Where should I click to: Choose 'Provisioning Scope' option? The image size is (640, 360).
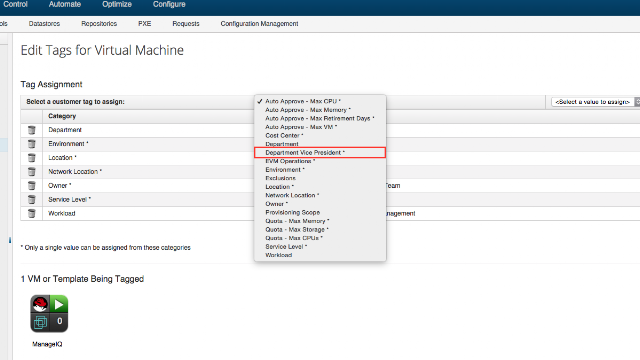point(320,213)
